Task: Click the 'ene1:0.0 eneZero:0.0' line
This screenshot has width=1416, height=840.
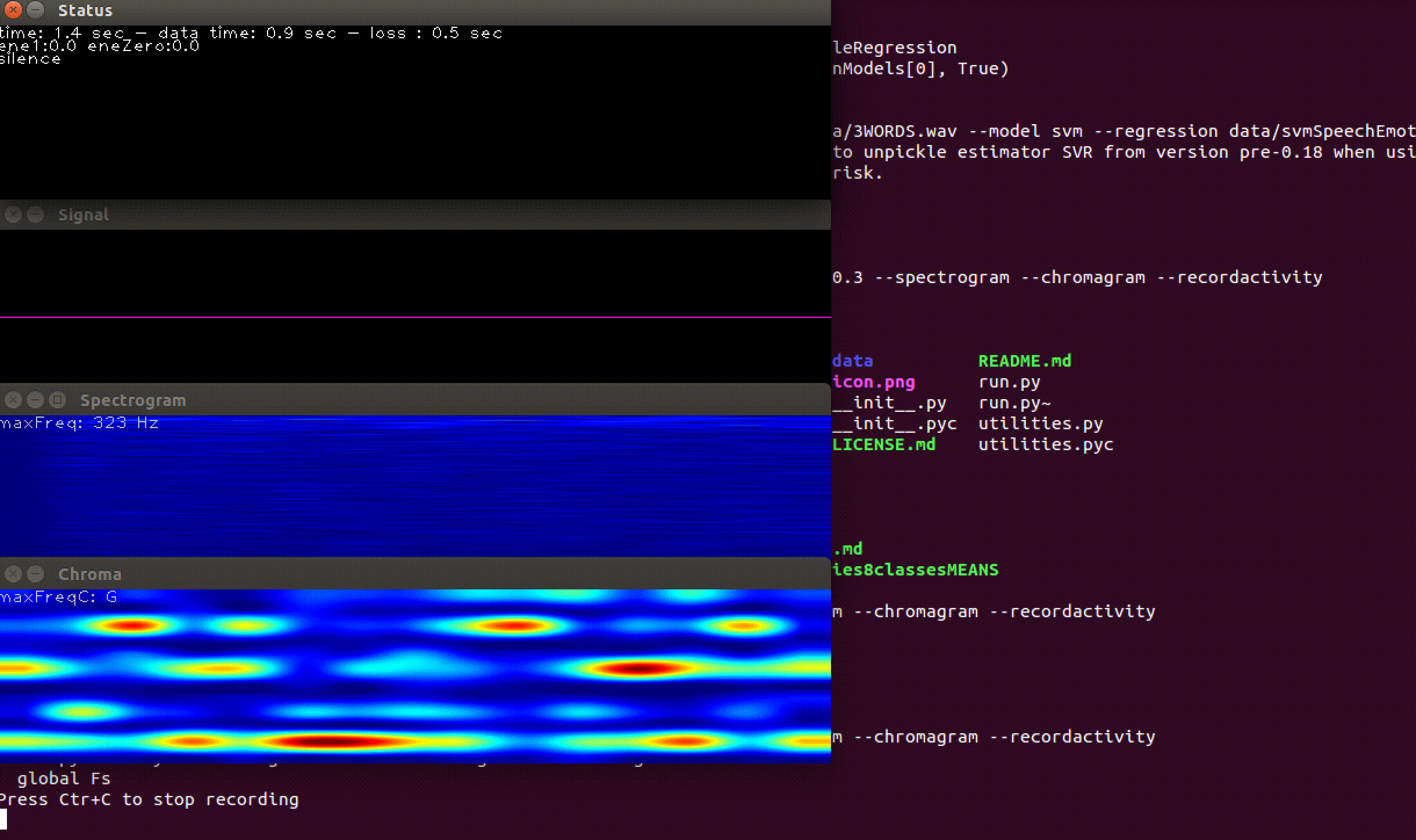Action: click(x=99, y=46)
